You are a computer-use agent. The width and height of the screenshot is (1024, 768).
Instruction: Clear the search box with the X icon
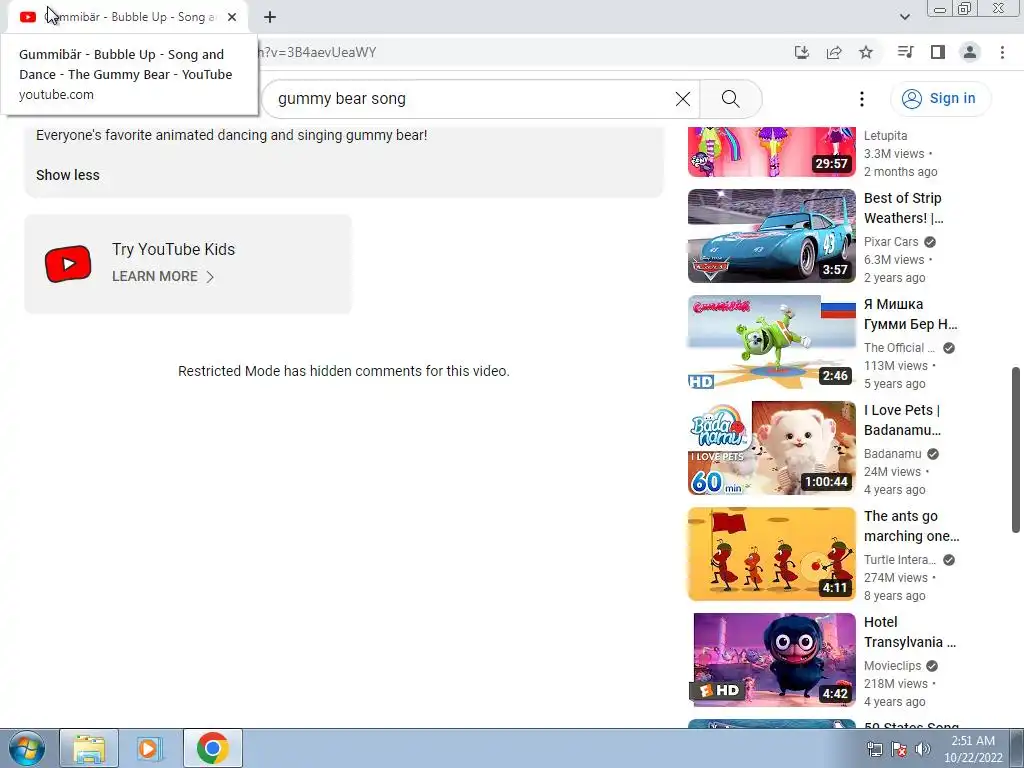tap(682, 99)
